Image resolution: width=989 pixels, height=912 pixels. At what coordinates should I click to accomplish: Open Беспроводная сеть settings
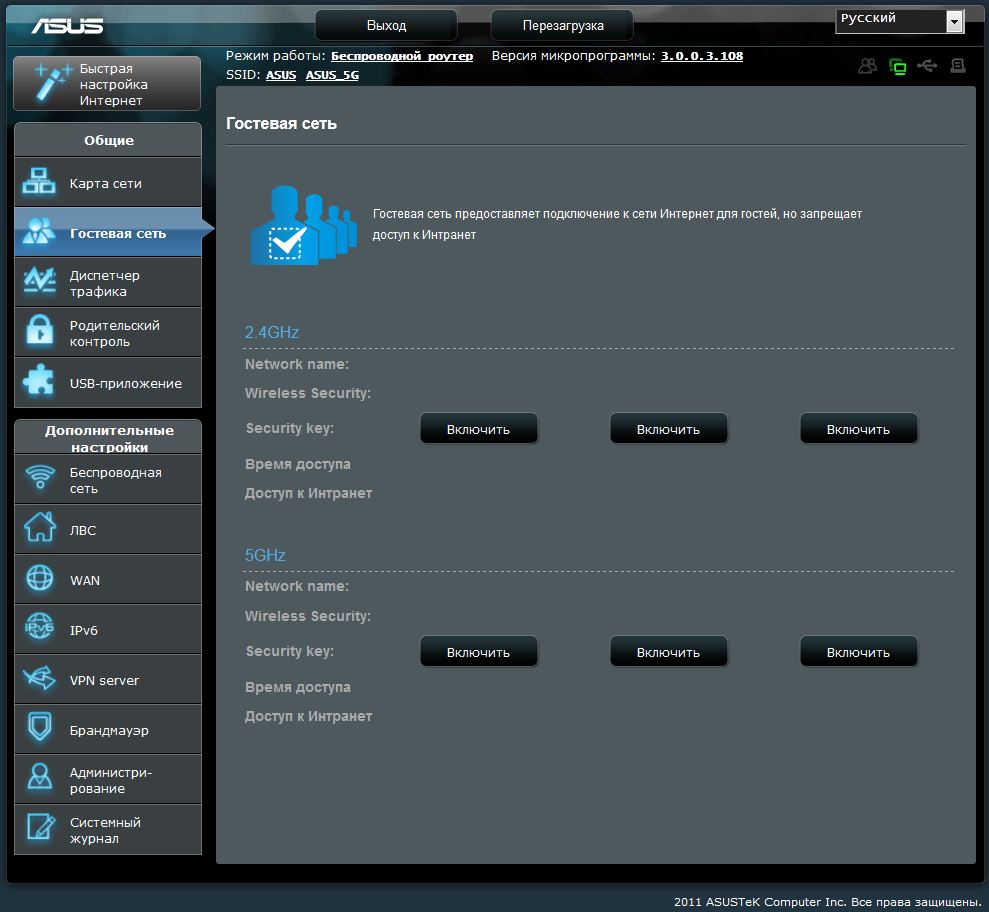click(108, 479)
